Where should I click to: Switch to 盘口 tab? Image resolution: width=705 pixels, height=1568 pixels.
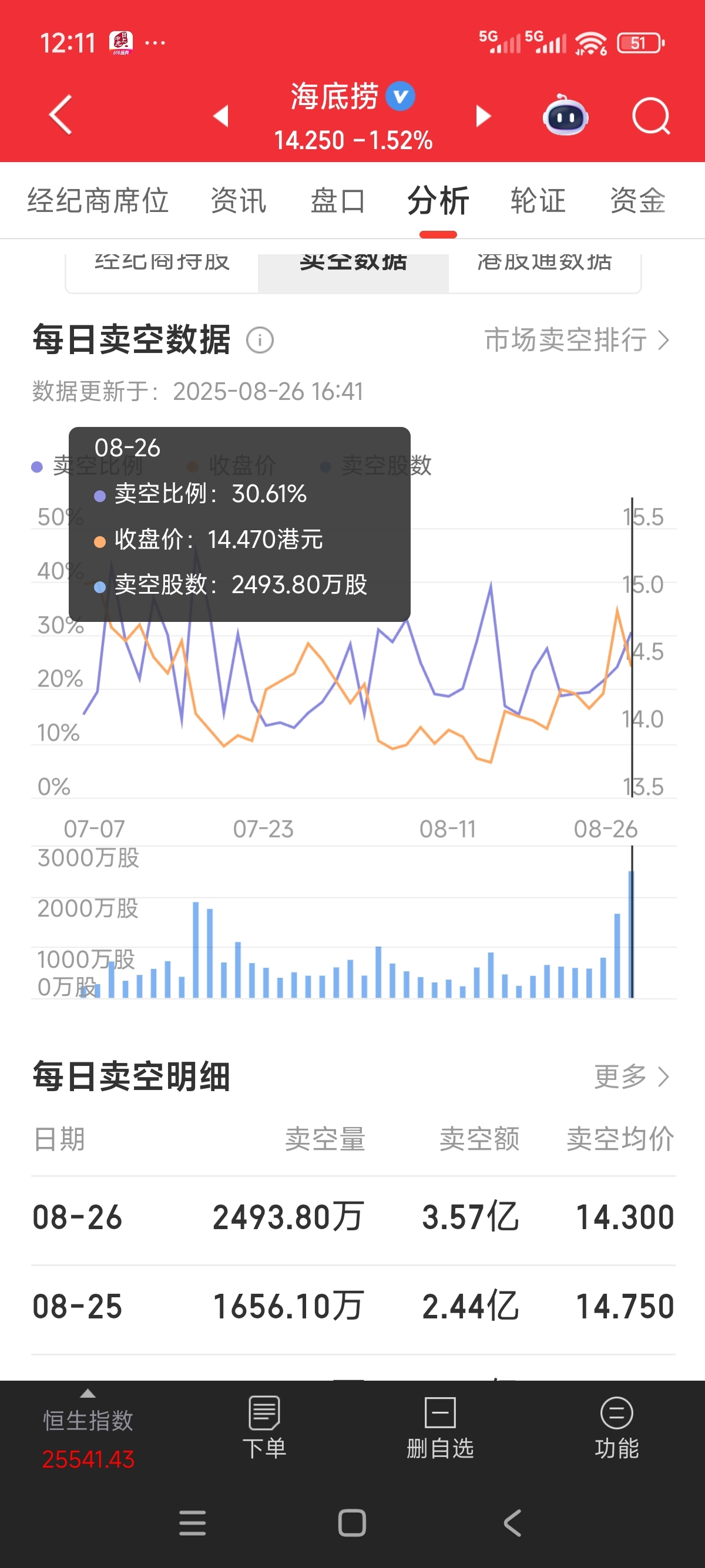[x=338, y=201]
